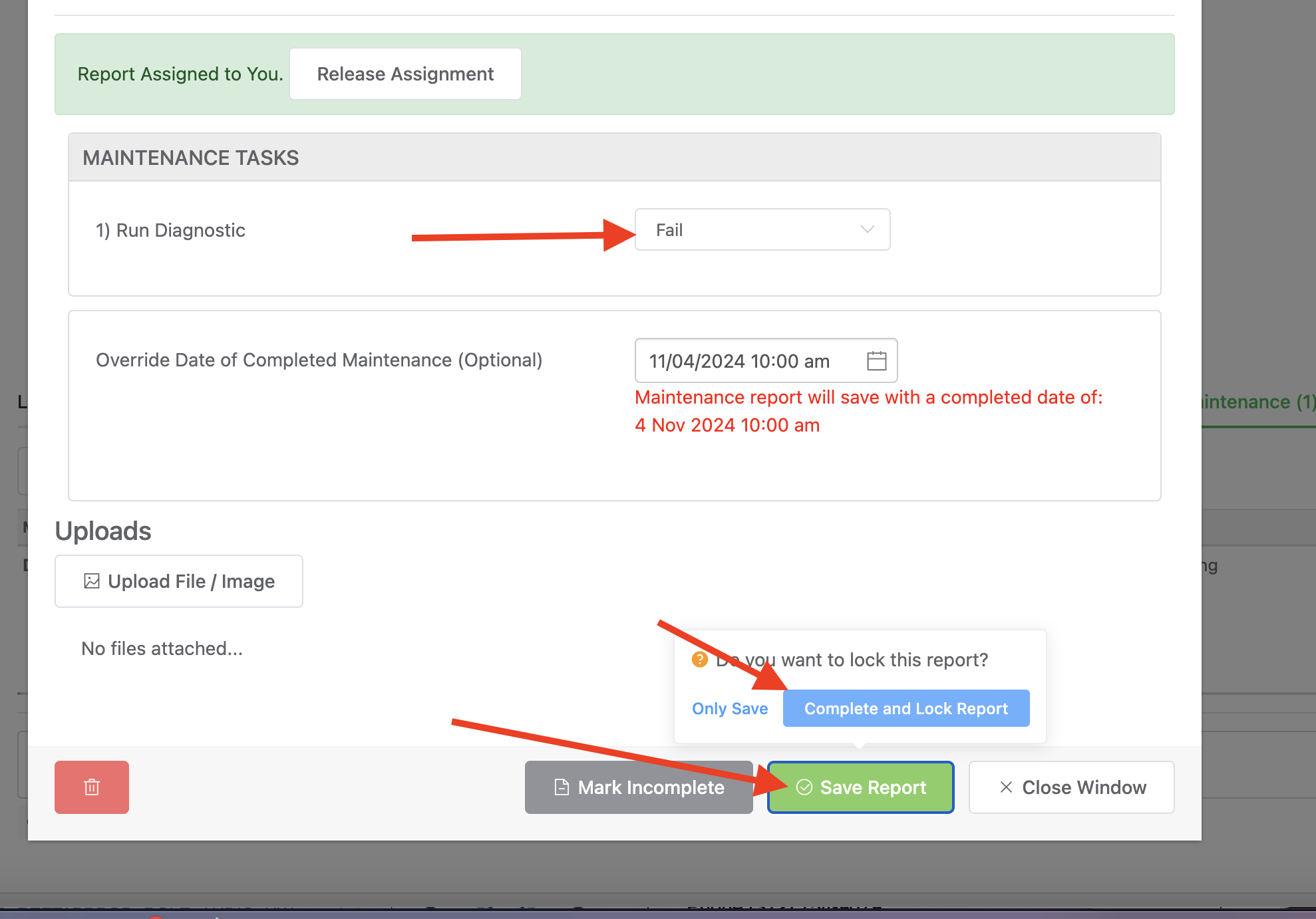Click the red trash delete icon
Viewport: 1316px width, 919px height.
click(91, 787)
